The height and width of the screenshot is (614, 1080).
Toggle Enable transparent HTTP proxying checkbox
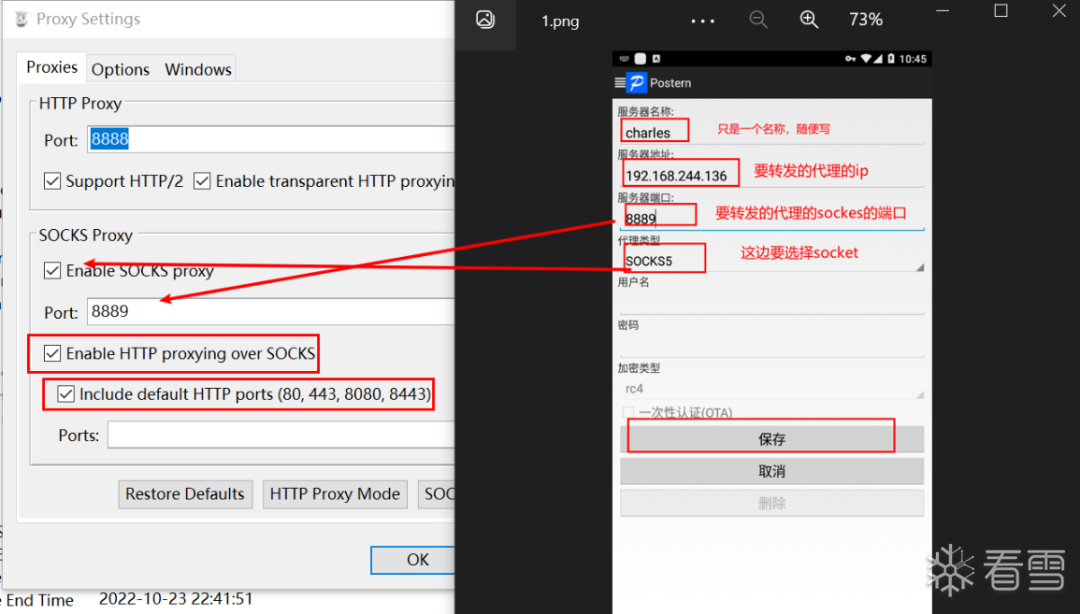point(202,181)
